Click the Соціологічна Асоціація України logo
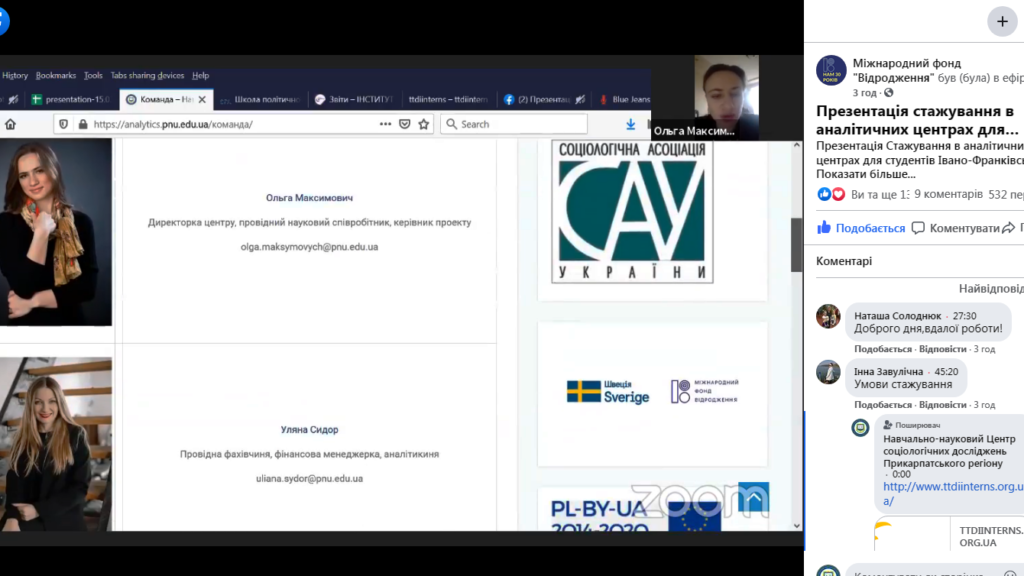1024x576 pixels. tap(632, 212)
